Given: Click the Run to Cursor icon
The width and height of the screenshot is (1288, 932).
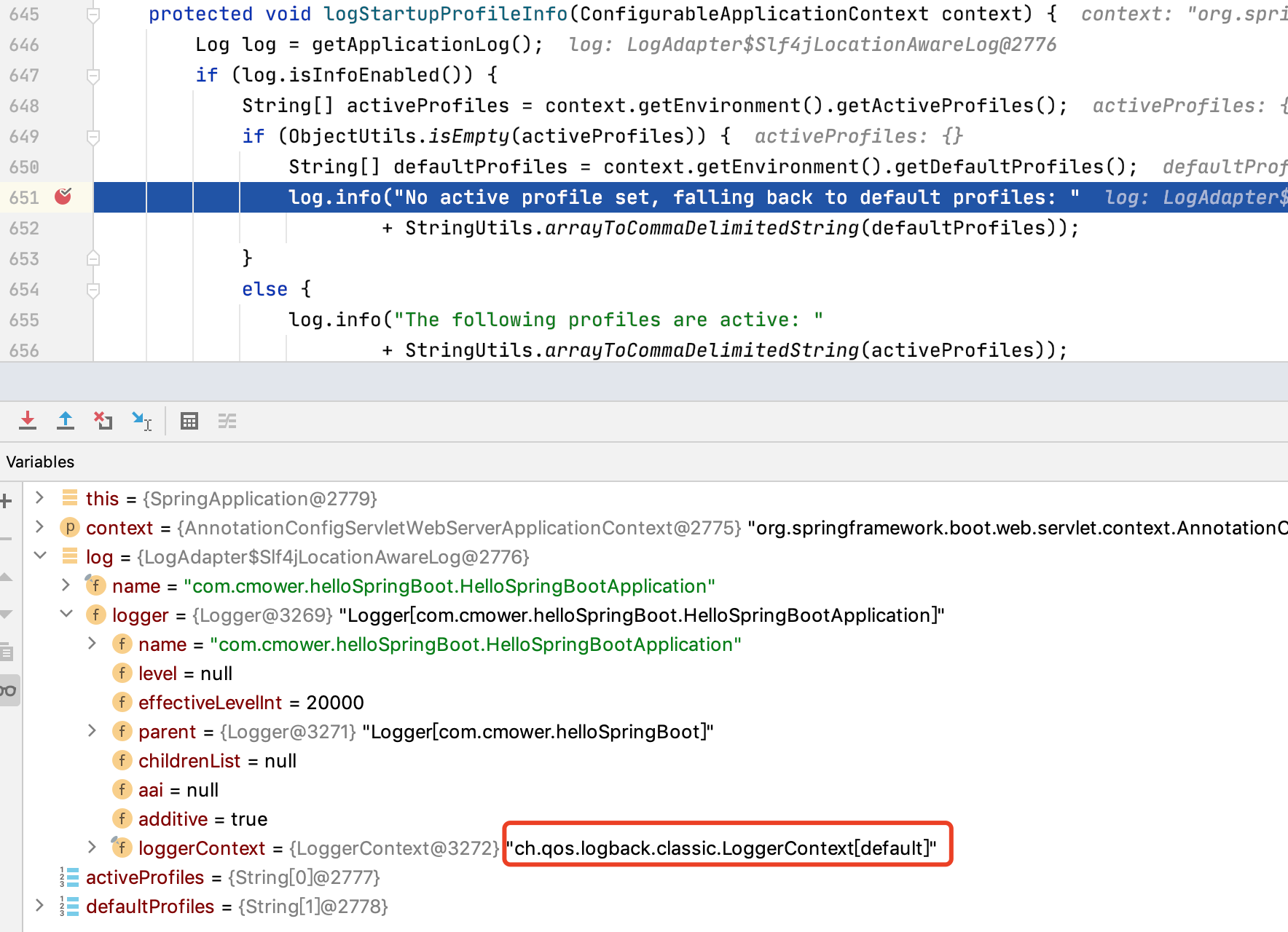Looking at the screenshot, I should point(141,421).
